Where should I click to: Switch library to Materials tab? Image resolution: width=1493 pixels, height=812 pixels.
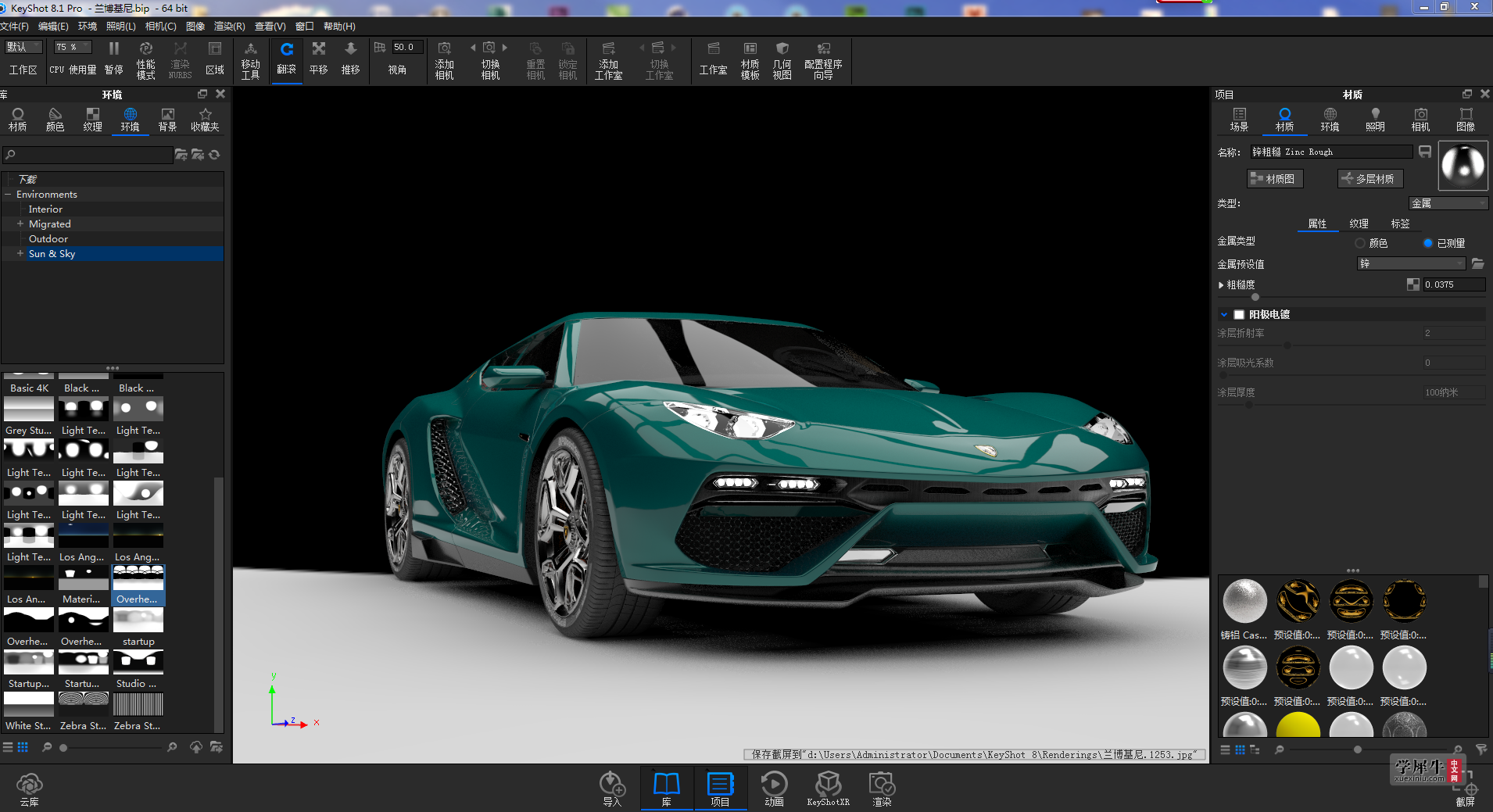pyautogui.click(x=18, y=120)
